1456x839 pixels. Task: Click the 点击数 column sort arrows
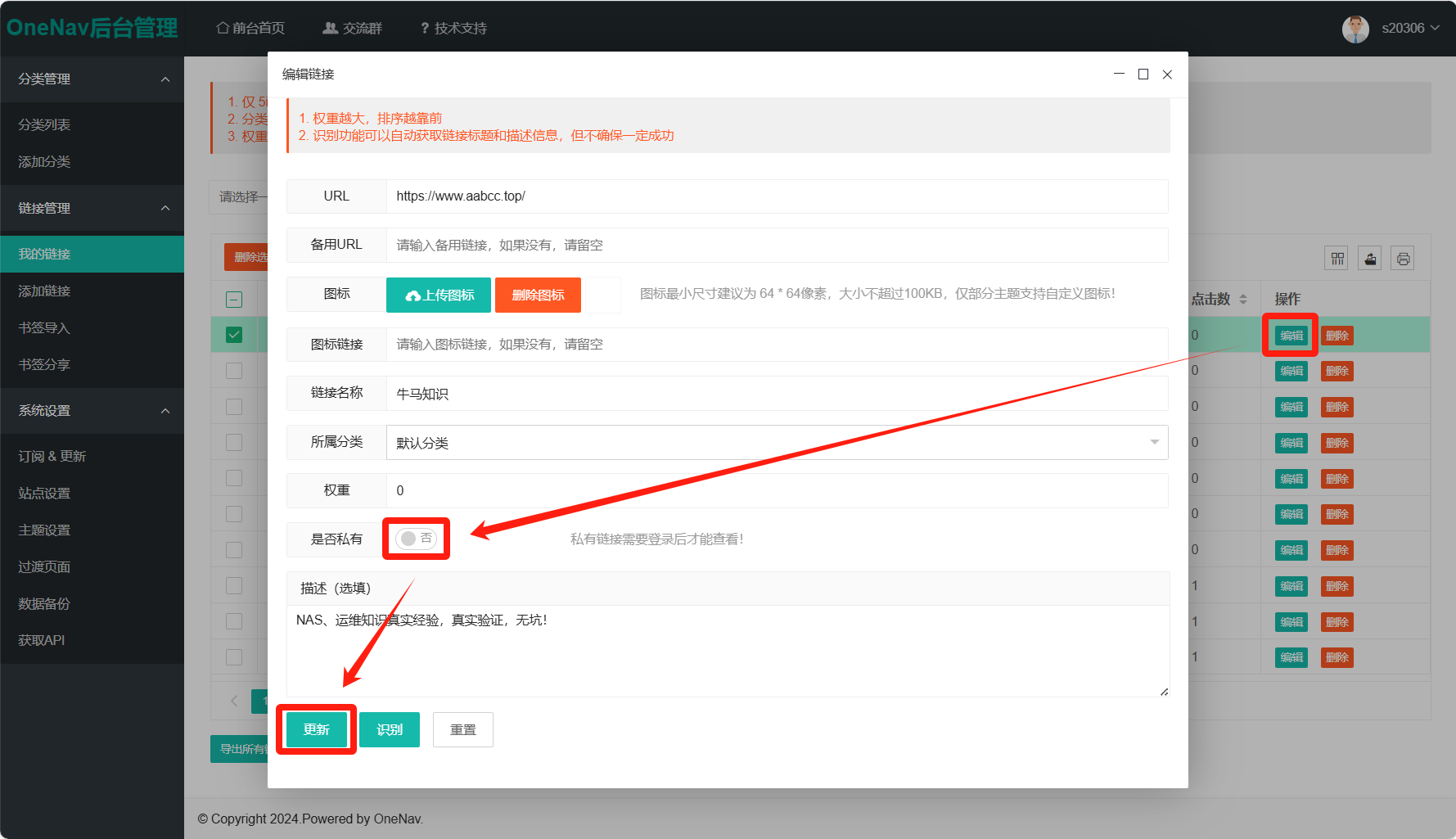click(1243, 300)
